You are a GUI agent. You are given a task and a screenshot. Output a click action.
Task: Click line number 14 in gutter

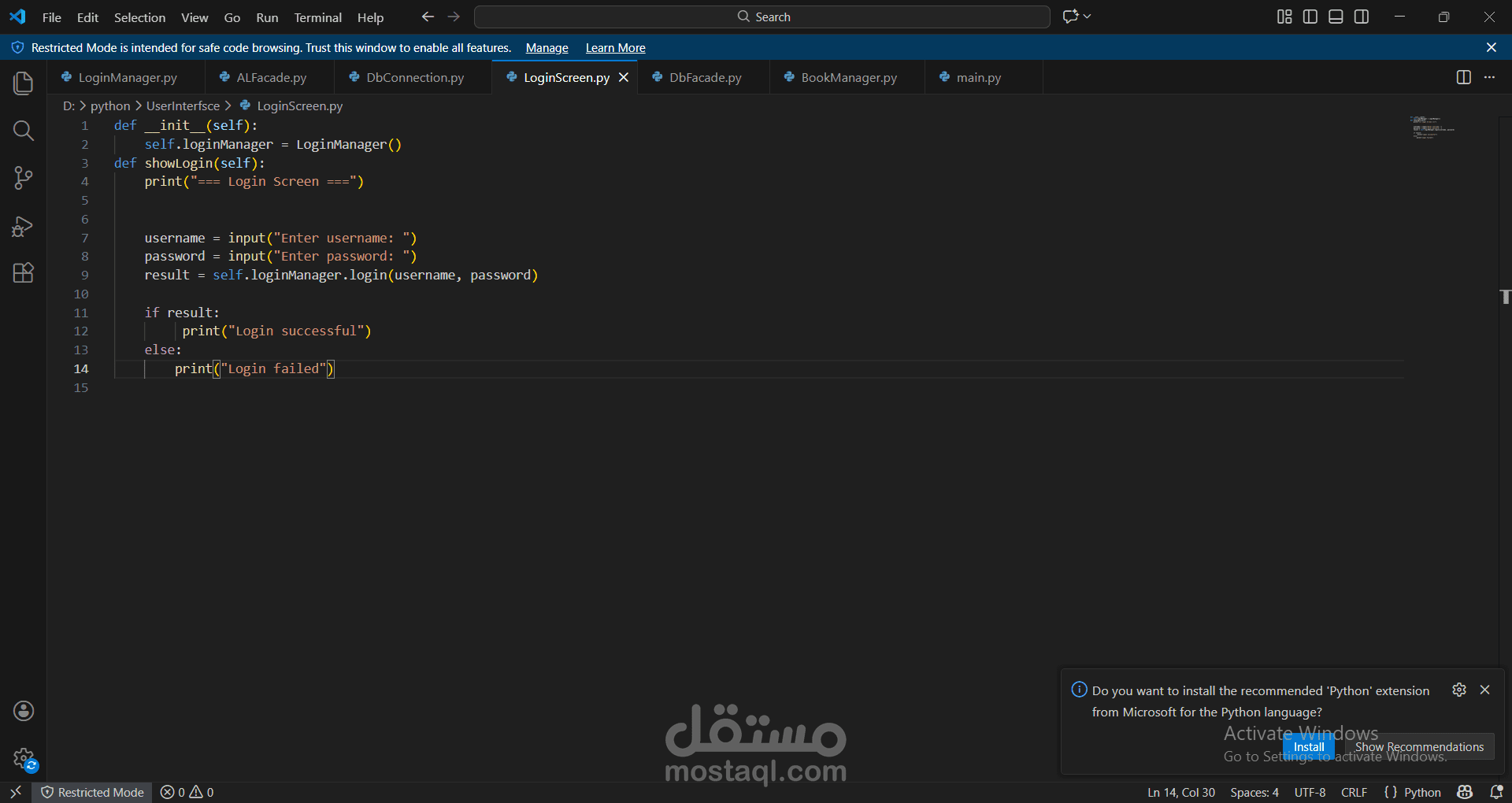[81, 368]
